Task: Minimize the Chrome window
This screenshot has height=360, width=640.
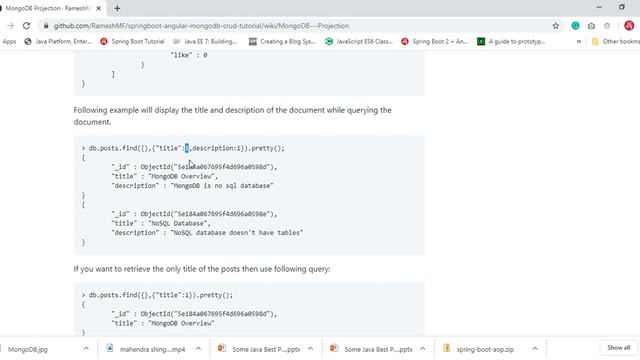Action: (x=599, y=7)
